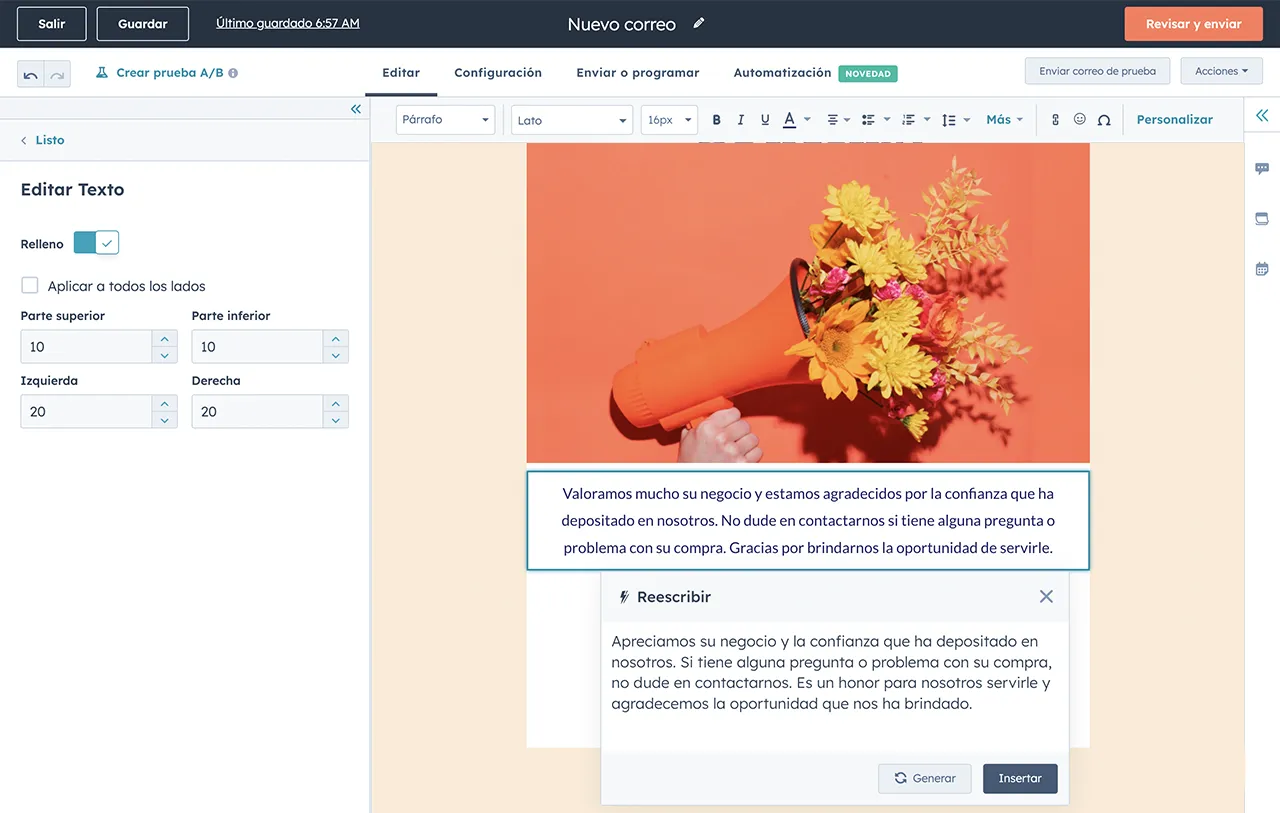The image size is (1280, 813).
Task: Open the preview window icon in the right rail
Action: coord(1262,219)
